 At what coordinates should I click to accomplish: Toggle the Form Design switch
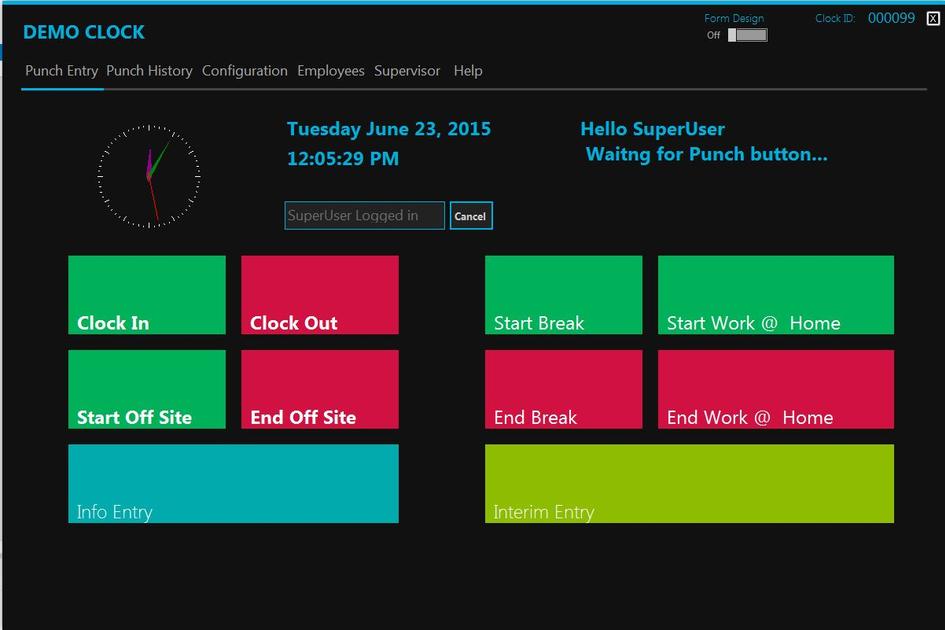(747, 35)
